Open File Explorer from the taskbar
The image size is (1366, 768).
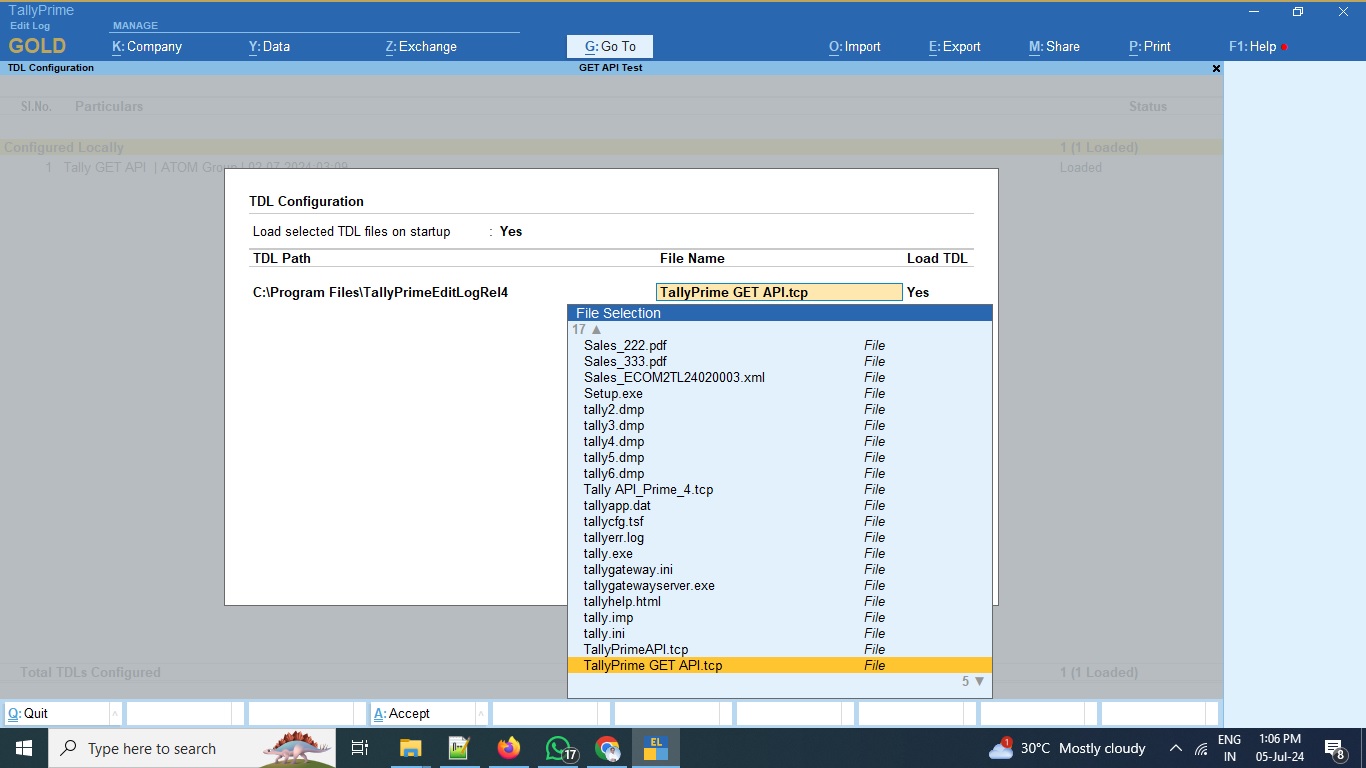pos(410,748)
